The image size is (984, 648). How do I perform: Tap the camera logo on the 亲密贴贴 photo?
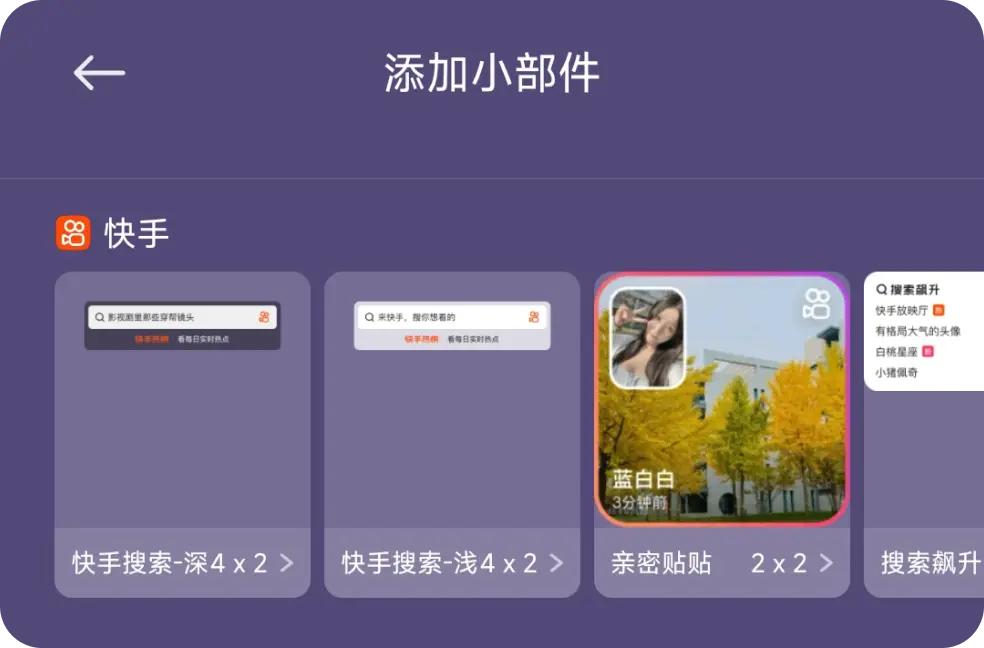coord(816,304)
